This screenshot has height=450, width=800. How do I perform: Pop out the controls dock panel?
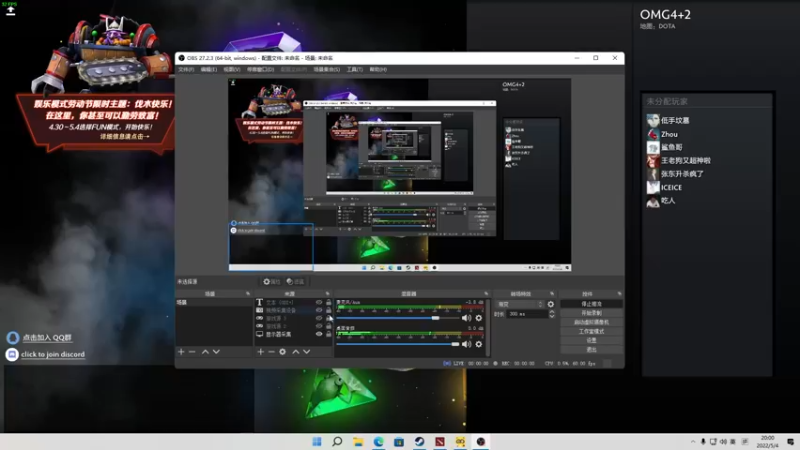point(619,294)
